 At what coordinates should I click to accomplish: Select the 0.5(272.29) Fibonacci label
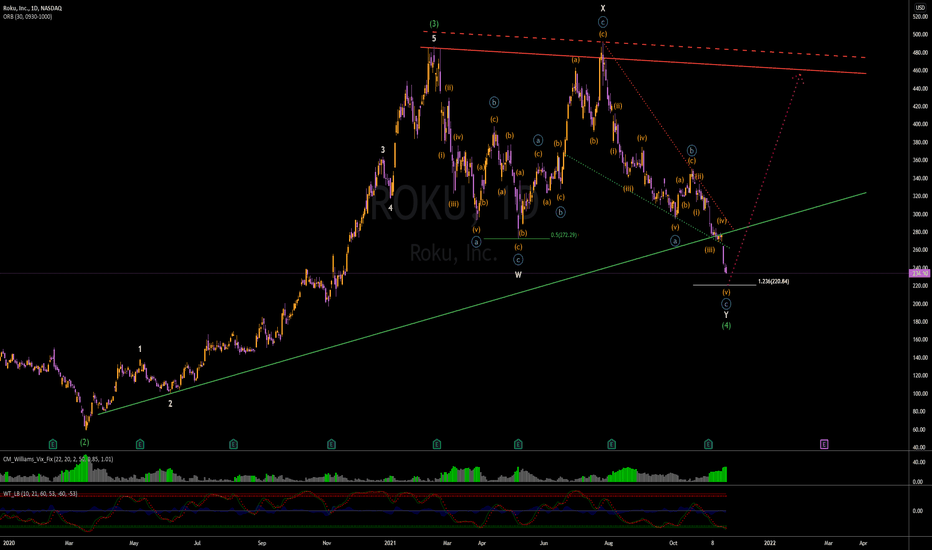point(563,235)
